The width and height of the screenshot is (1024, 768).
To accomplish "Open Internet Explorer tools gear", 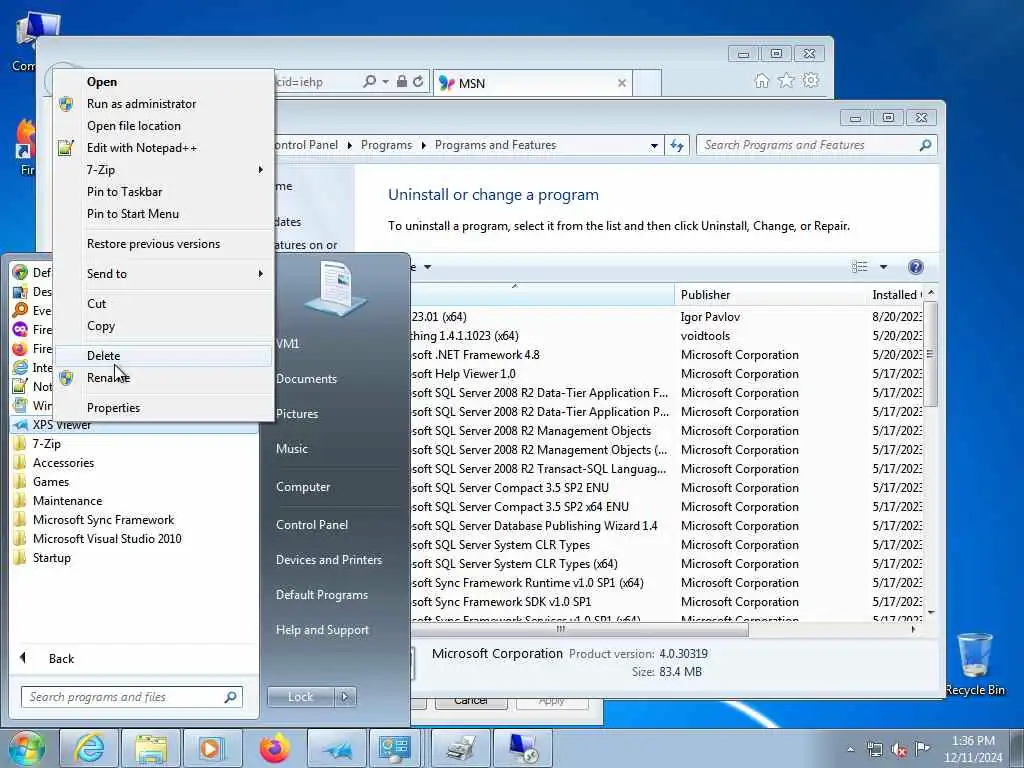I will pos(810,80).
